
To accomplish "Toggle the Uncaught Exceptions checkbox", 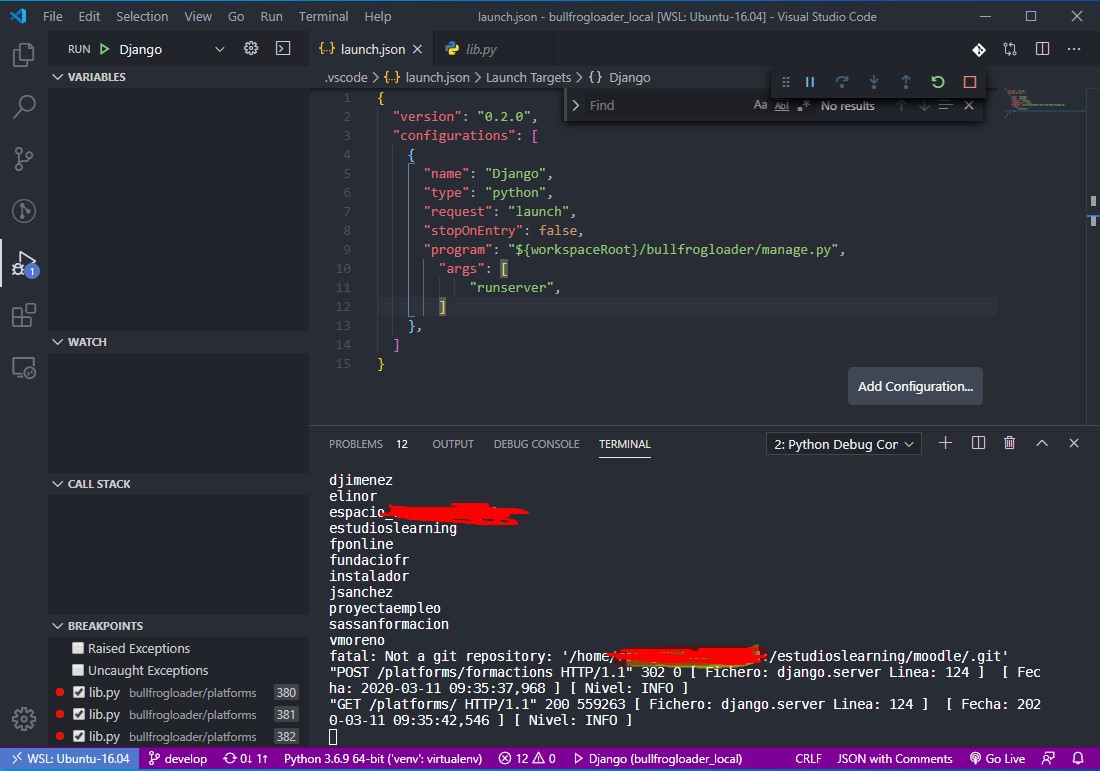I will (78, 670).
